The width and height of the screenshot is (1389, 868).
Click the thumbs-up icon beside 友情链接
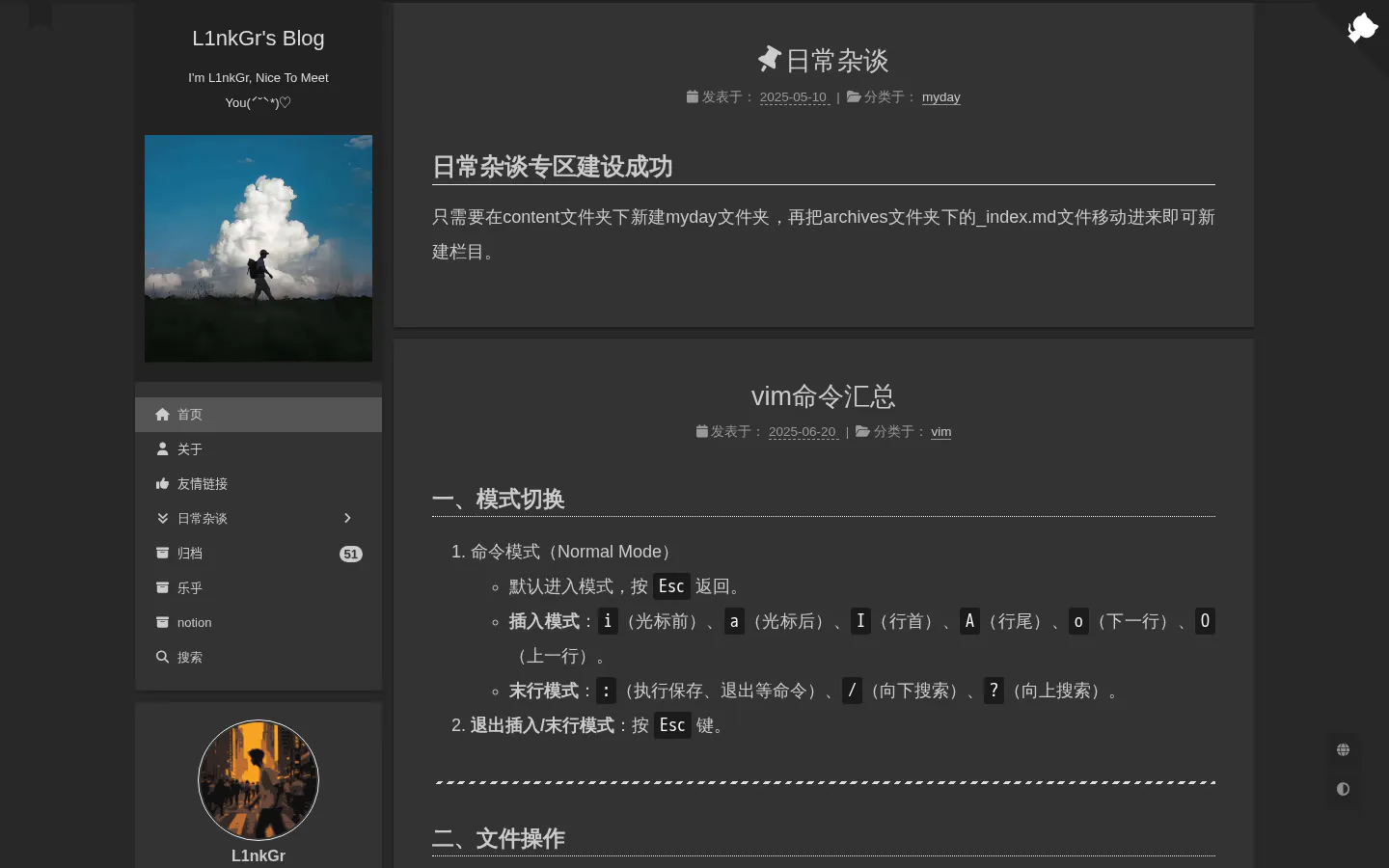[162, 484]
